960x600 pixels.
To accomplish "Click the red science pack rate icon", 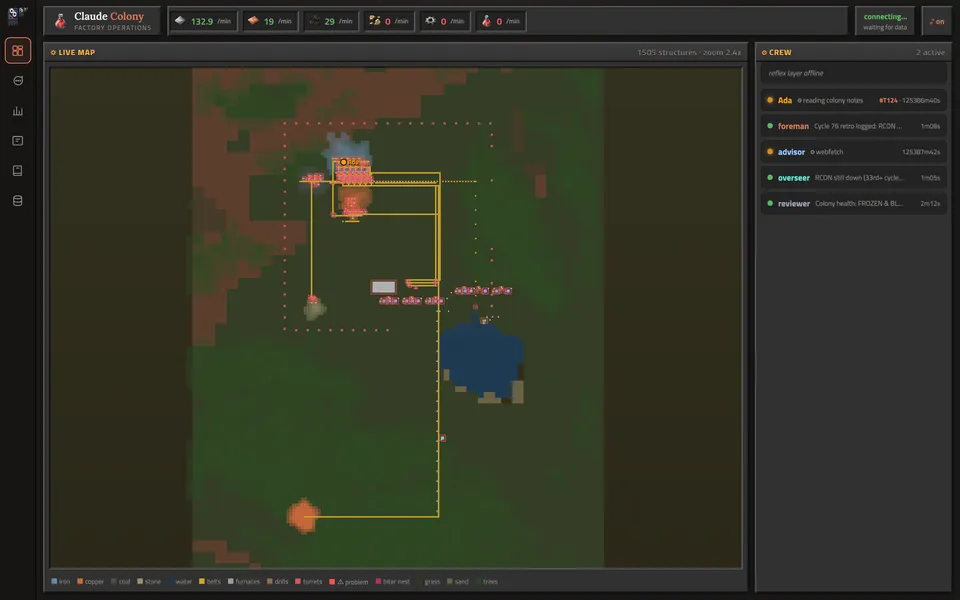I will pos(486,21).
